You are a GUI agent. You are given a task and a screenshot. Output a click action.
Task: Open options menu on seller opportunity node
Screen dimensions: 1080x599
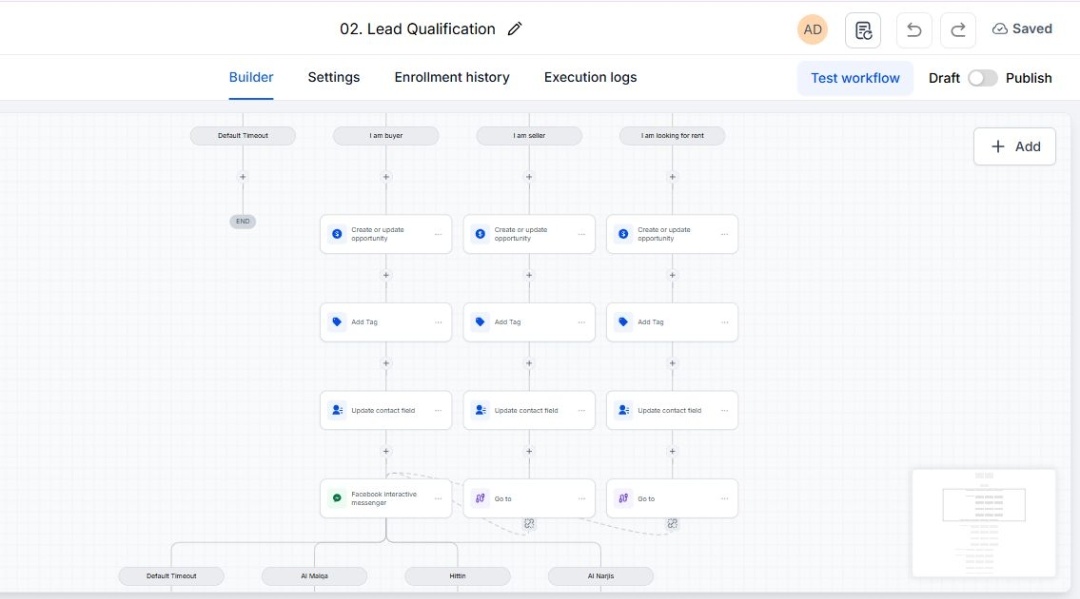pos(581,234)
